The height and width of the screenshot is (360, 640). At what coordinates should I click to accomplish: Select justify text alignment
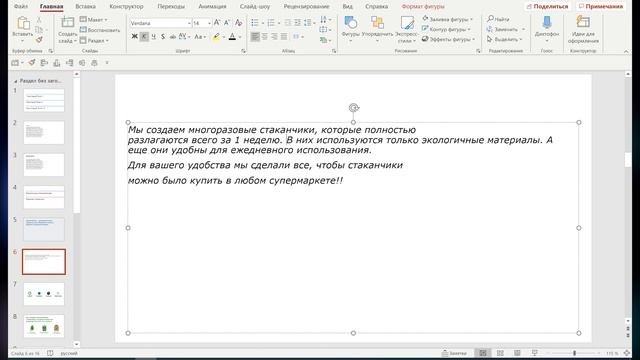coord(284,37)
